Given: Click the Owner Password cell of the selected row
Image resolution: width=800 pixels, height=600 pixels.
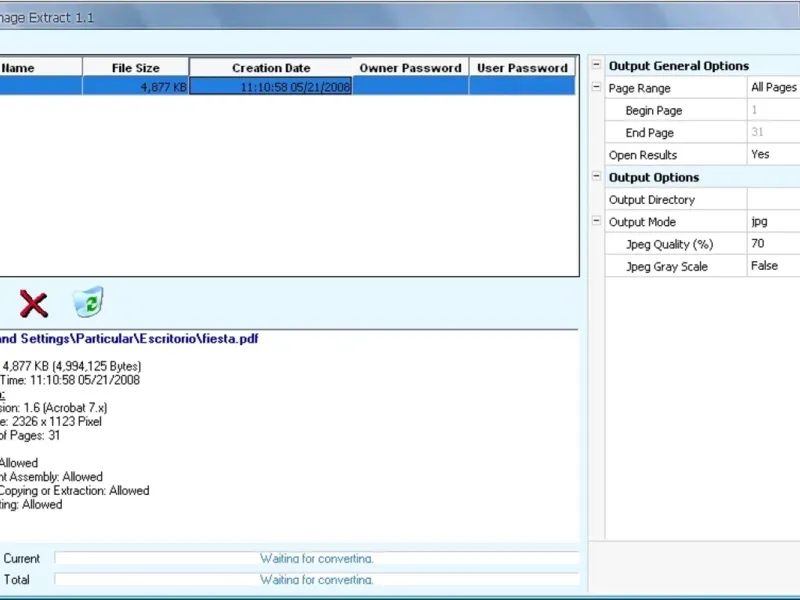Looking at the screenshot, I should click(410, 86).
